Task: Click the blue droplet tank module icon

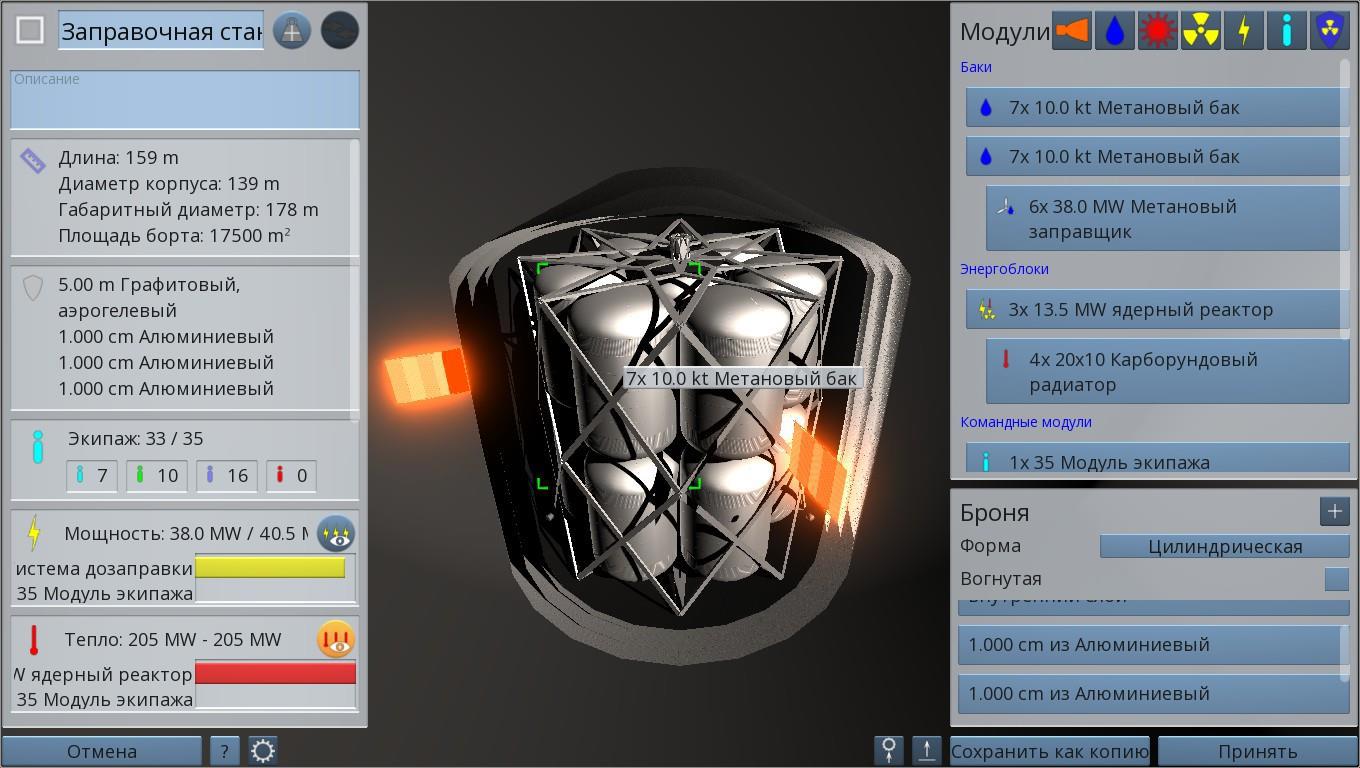Action: pos(1114,31)
